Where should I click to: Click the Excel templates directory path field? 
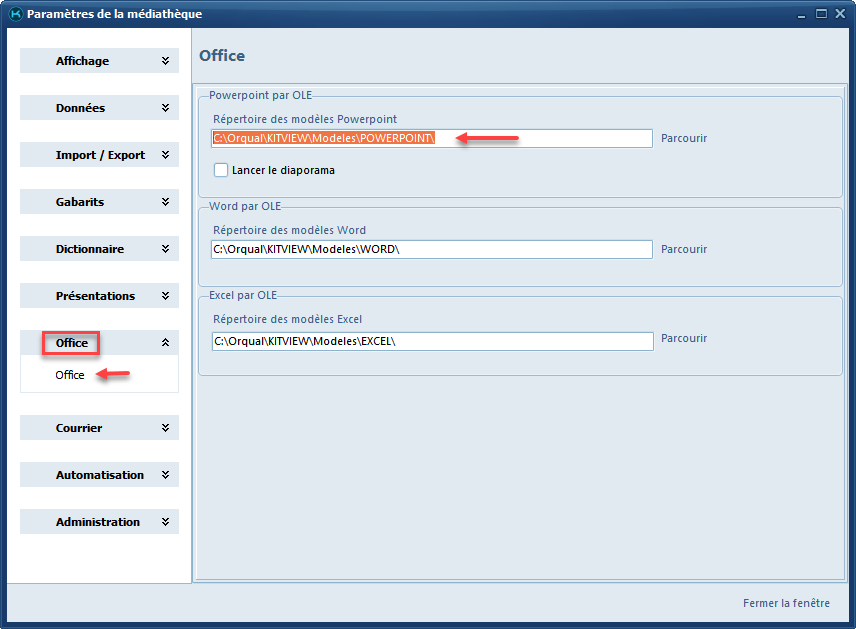pyautogui.click(x=431, y=341)
